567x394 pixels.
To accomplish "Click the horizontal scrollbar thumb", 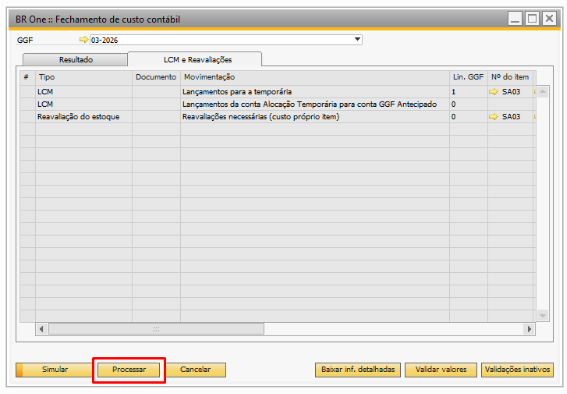I will pos(156,329).
